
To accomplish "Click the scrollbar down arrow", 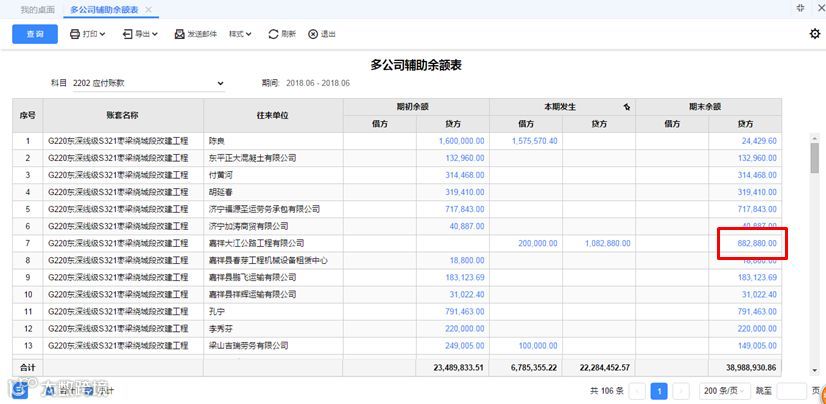I will (x=815, y=370).
